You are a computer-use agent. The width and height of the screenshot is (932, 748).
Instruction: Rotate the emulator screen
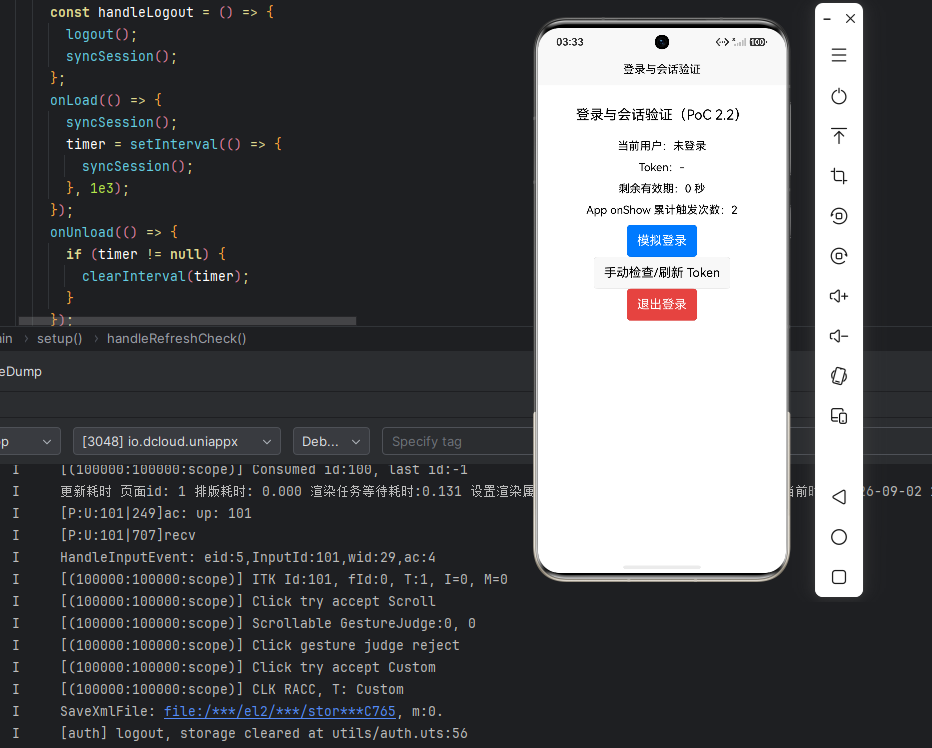coord(839,376)
